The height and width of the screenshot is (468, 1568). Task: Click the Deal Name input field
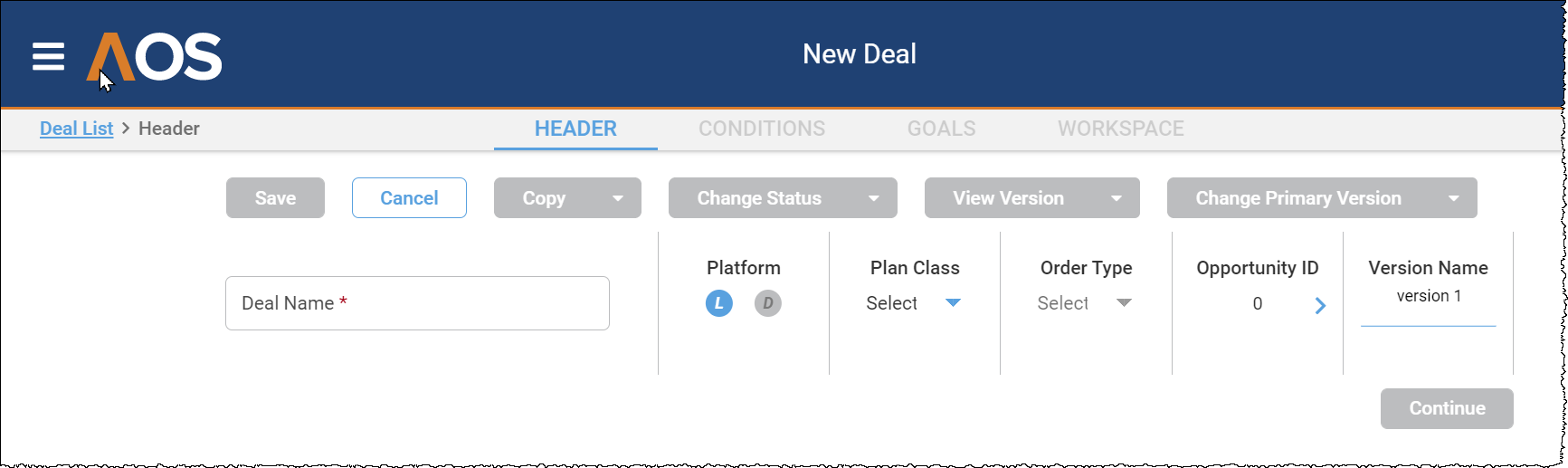click(417, 303)
